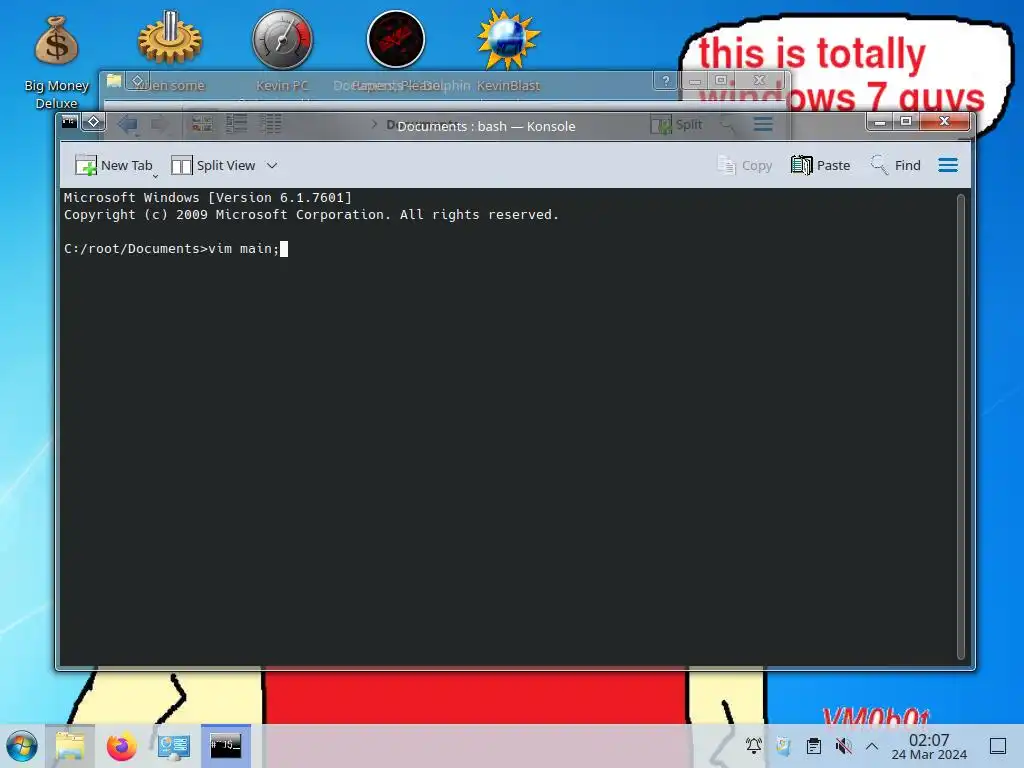This screenshot has height=768, width=1024.
Task: Minimize the Konsole window
Action: click(880, 121)
